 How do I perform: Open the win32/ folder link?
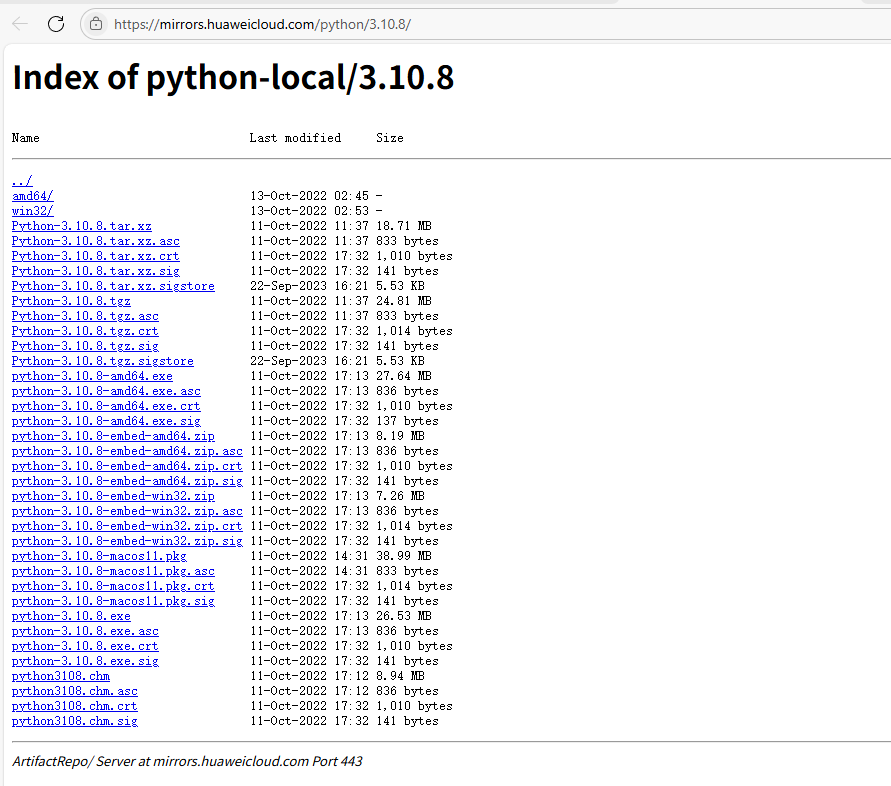(x=32, y=211)
